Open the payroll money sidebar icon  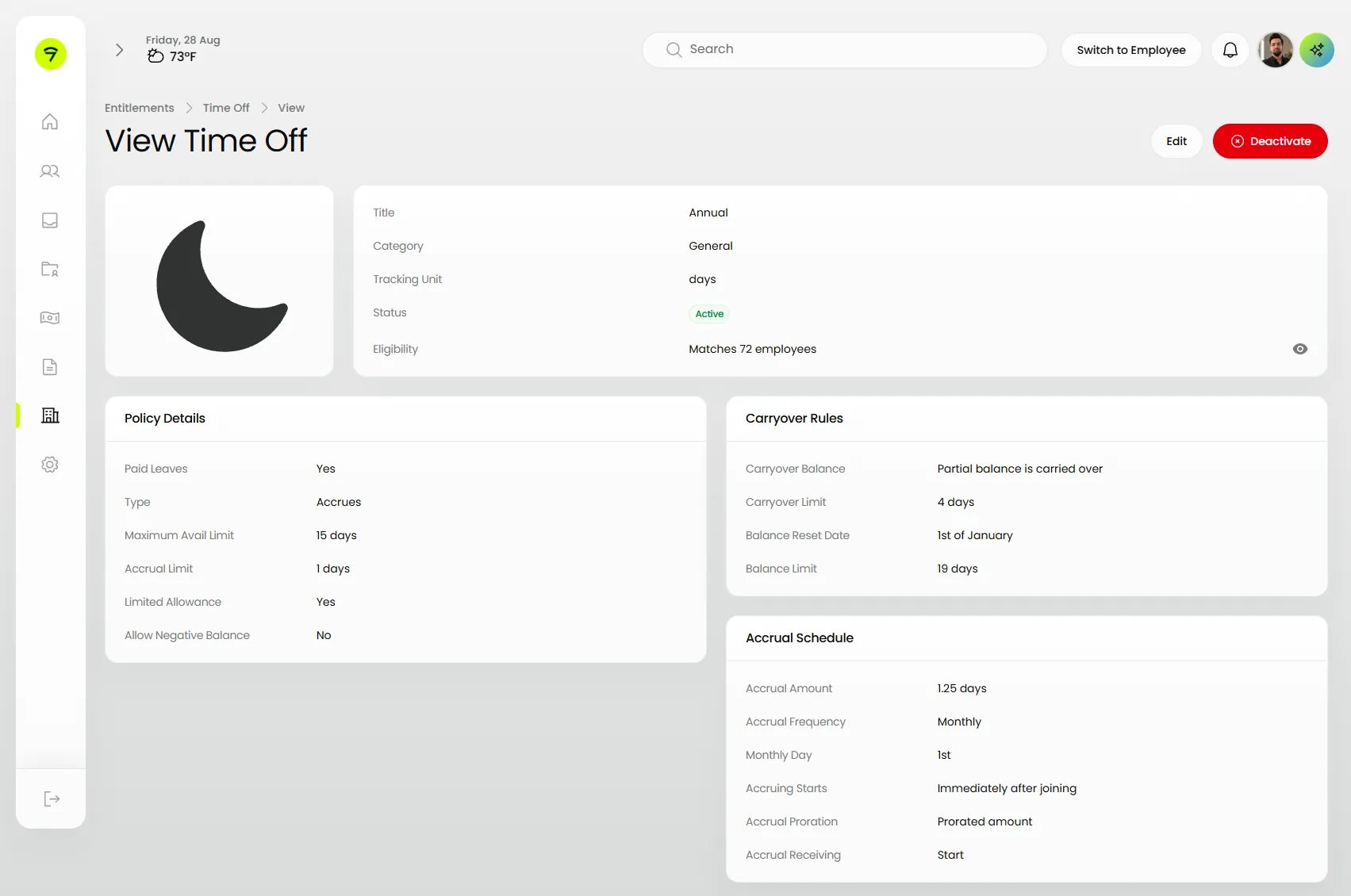pos(50,318)
